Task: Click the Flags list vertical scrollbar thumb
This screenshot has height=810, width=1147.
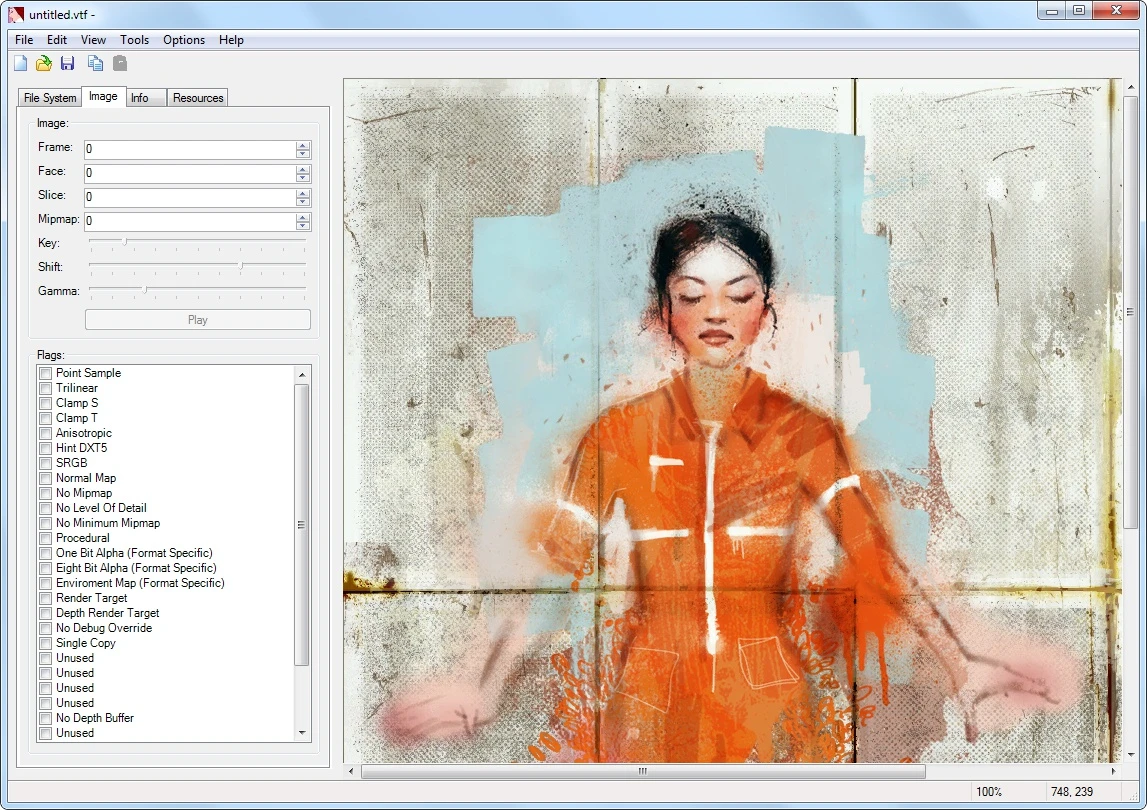Action: [301, 525]
